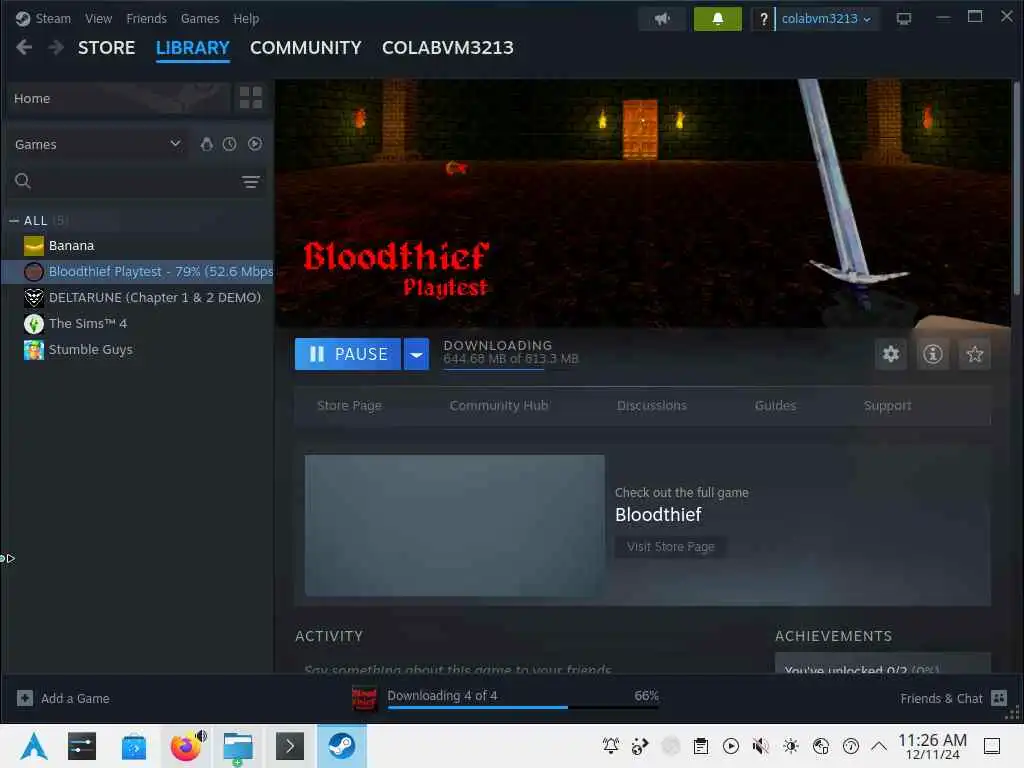Click the download progress under DOWNLOADING text

tap(511, 369)
